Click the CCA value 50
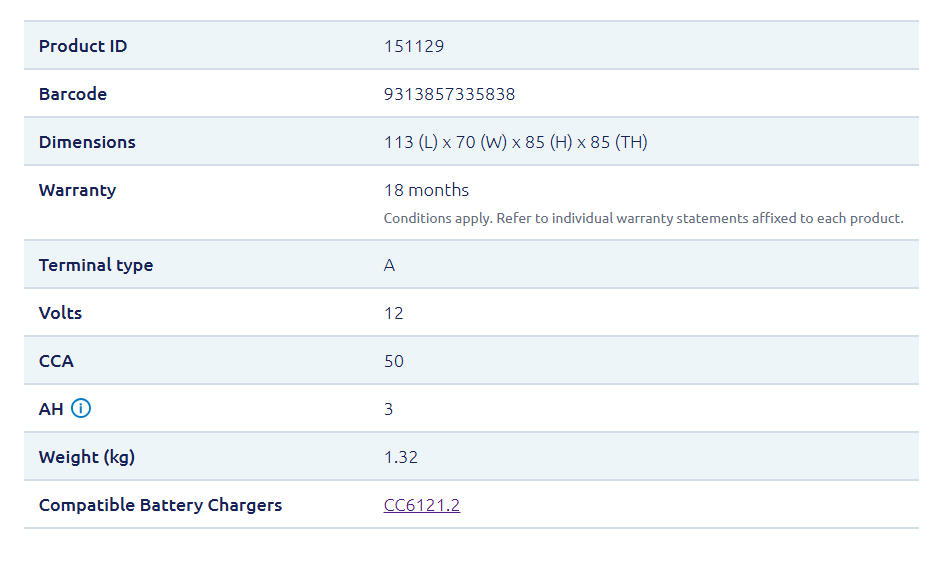Viewport: 934px width, 562px height. [x=393, y=361]
